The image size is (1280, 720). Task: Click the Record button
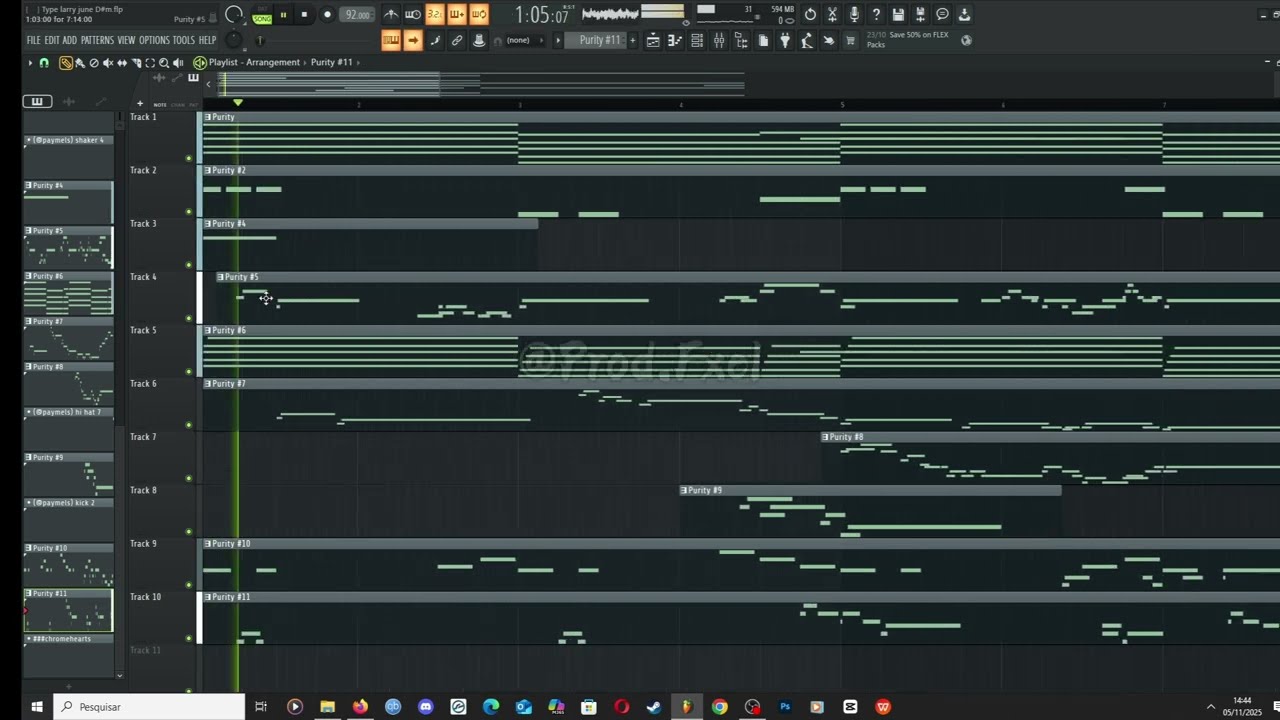327,15
